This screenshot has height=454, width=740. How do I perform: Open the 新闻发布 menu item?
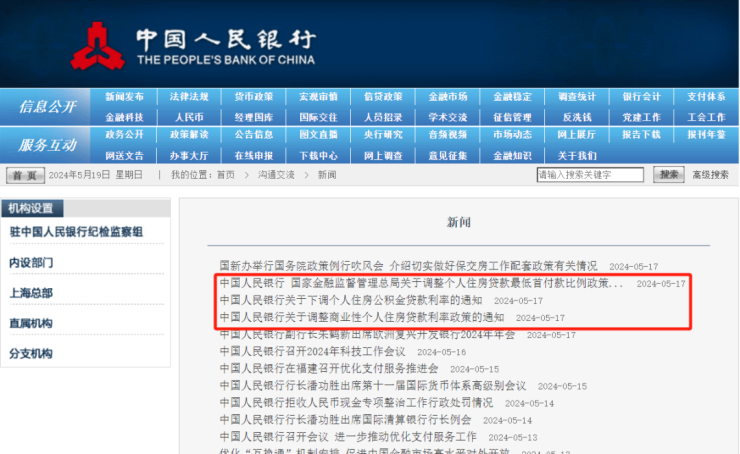coord(124,97)
